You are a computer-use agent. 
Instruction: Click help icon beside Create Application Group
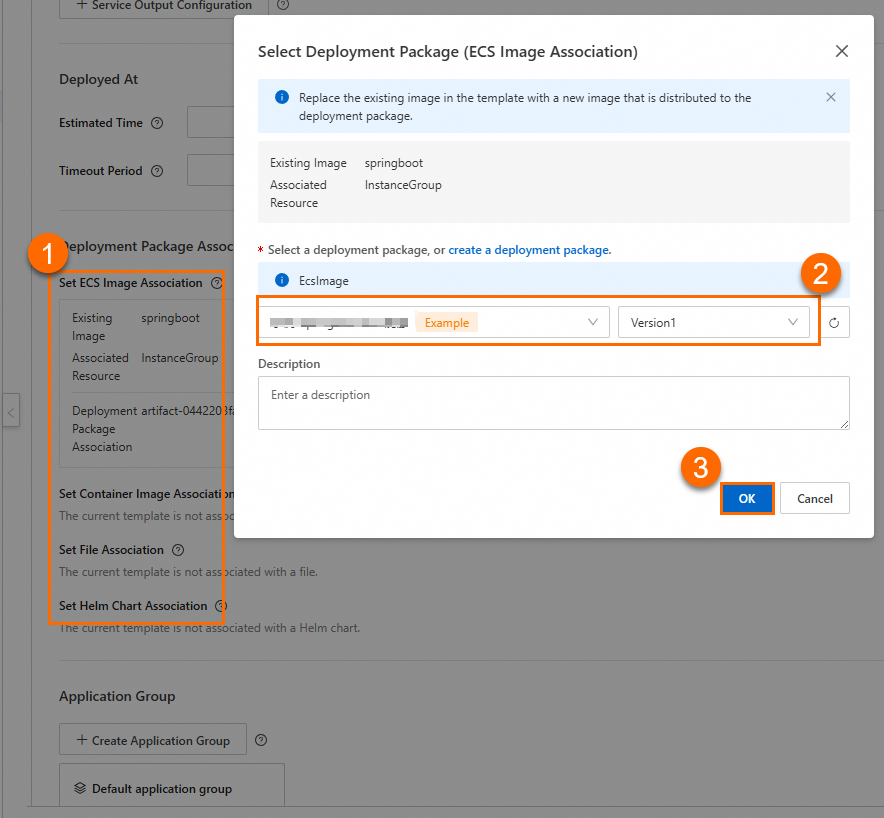point(261,740)
